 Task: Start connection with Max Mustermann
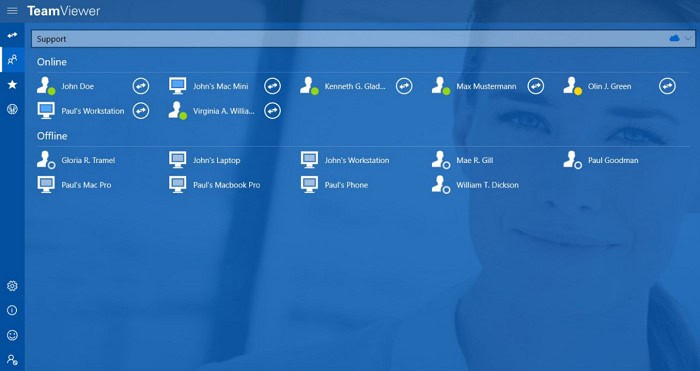pyautogui.click(x=536, y=86)
